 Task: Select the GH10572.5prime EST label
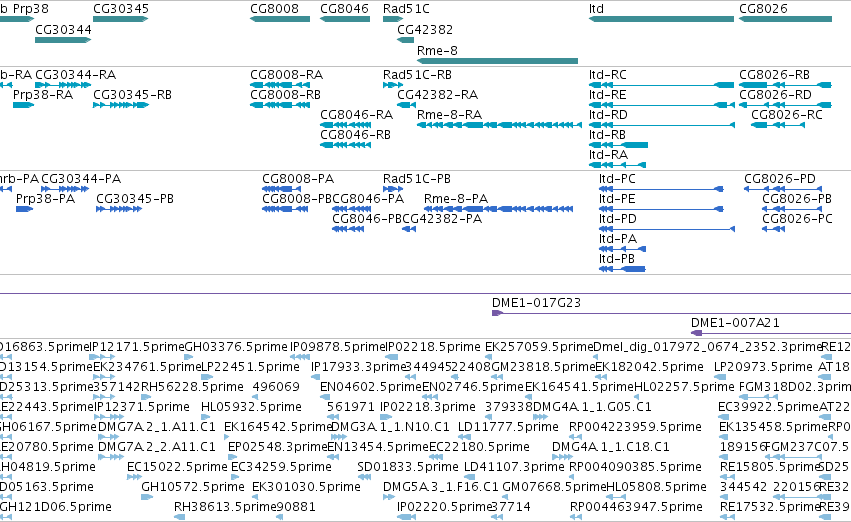pyautogui.click(x=193, y=487)
